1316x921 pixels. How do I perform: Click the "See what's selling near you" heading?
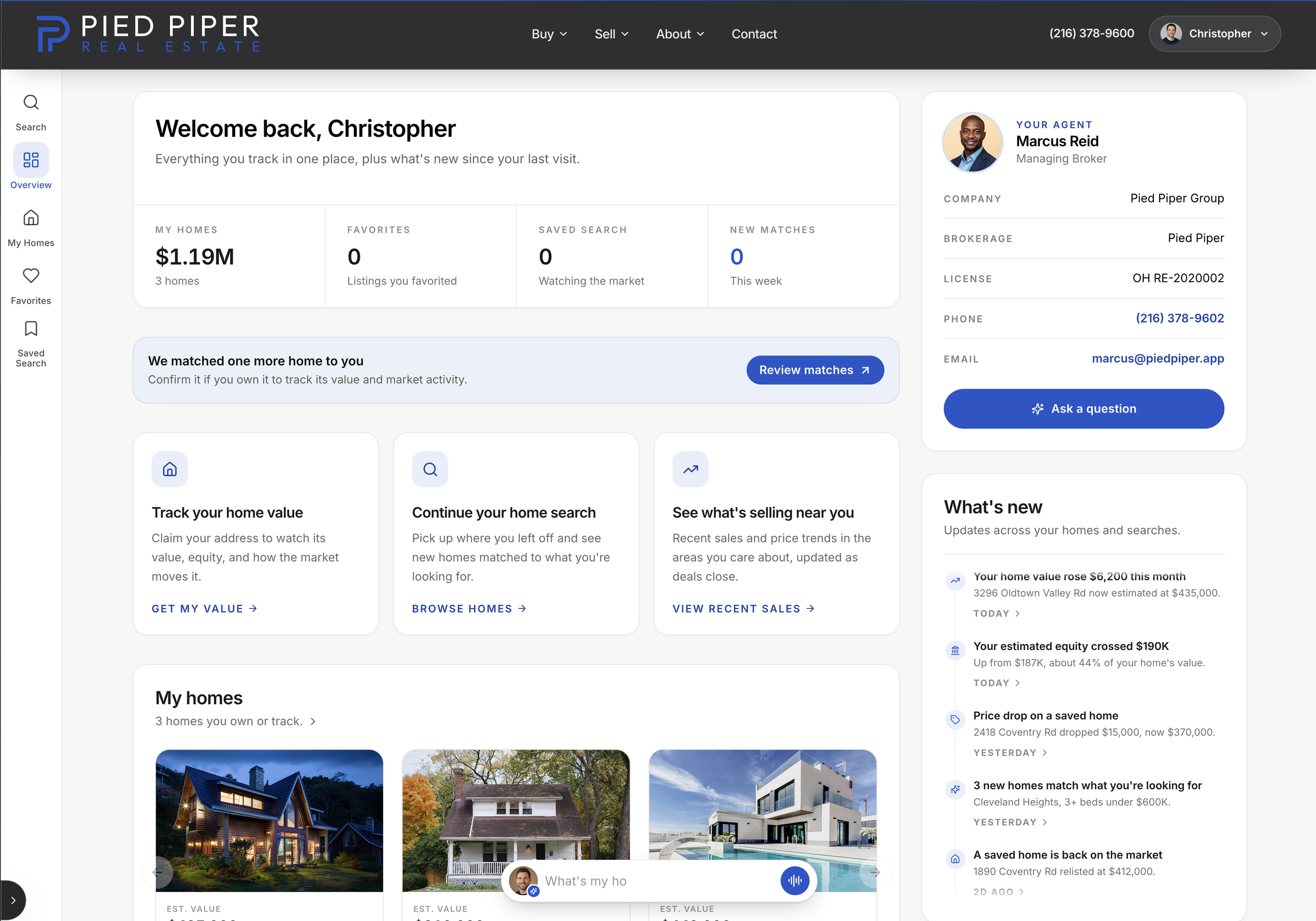pyautogui.click(x=763, y=513)
